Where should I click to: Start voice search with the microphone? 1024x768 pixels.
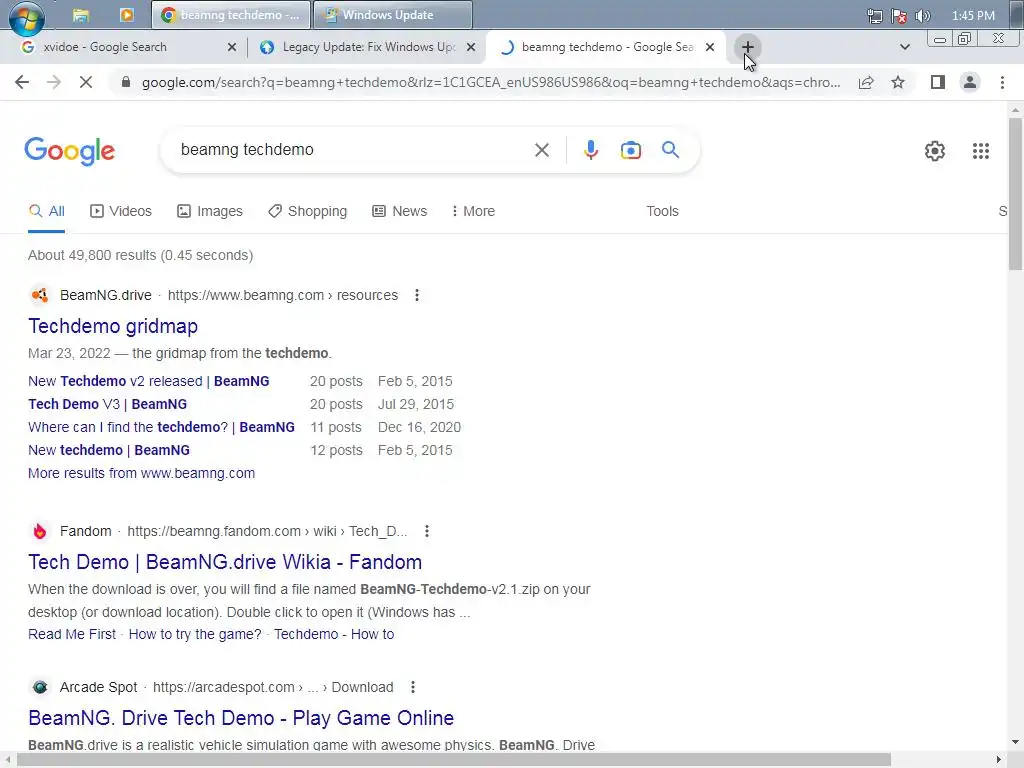click(590, 150)
